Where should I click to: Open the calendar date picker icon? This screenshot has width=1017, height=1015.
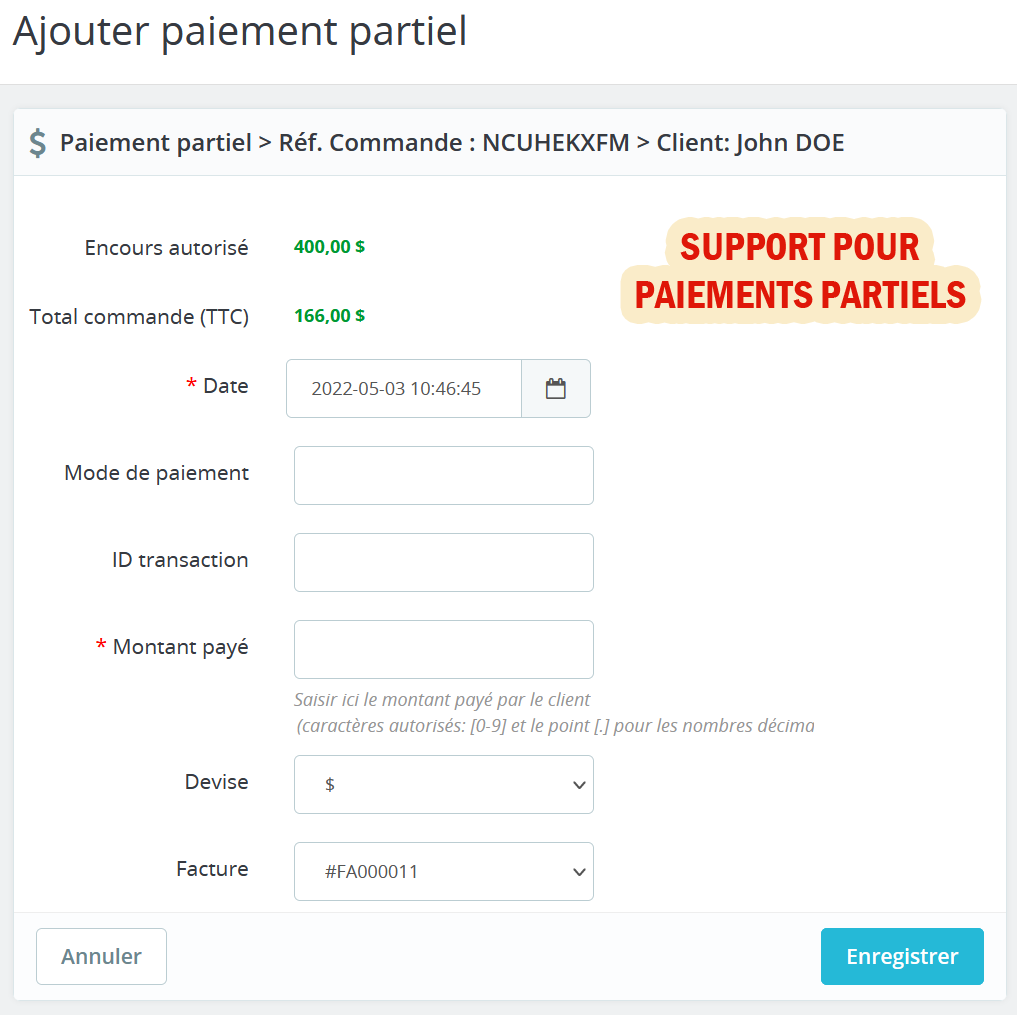click(x=556, y=389)
